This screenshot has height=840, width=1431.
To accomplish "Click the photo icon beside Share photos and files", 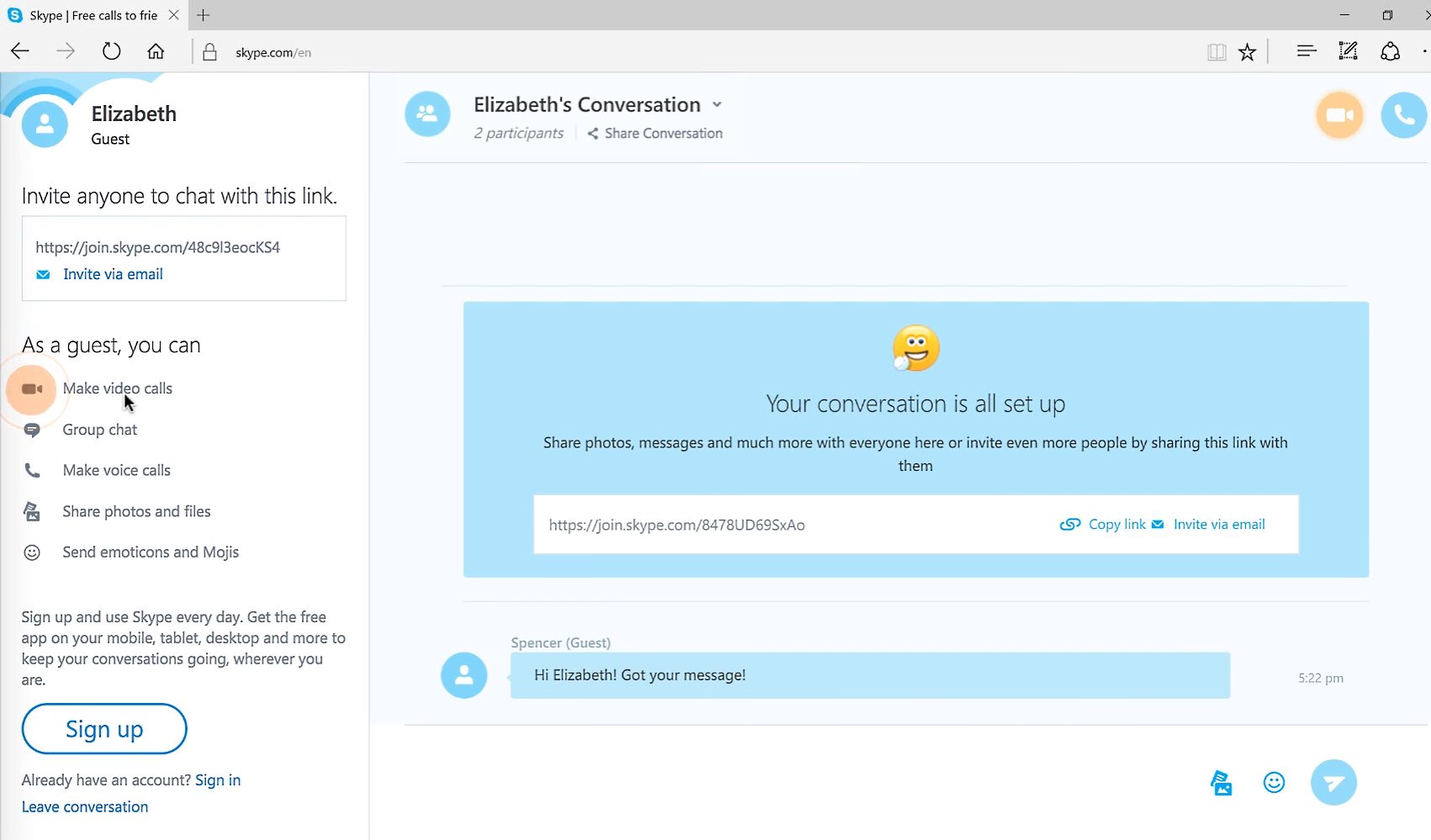I will 32,511.
